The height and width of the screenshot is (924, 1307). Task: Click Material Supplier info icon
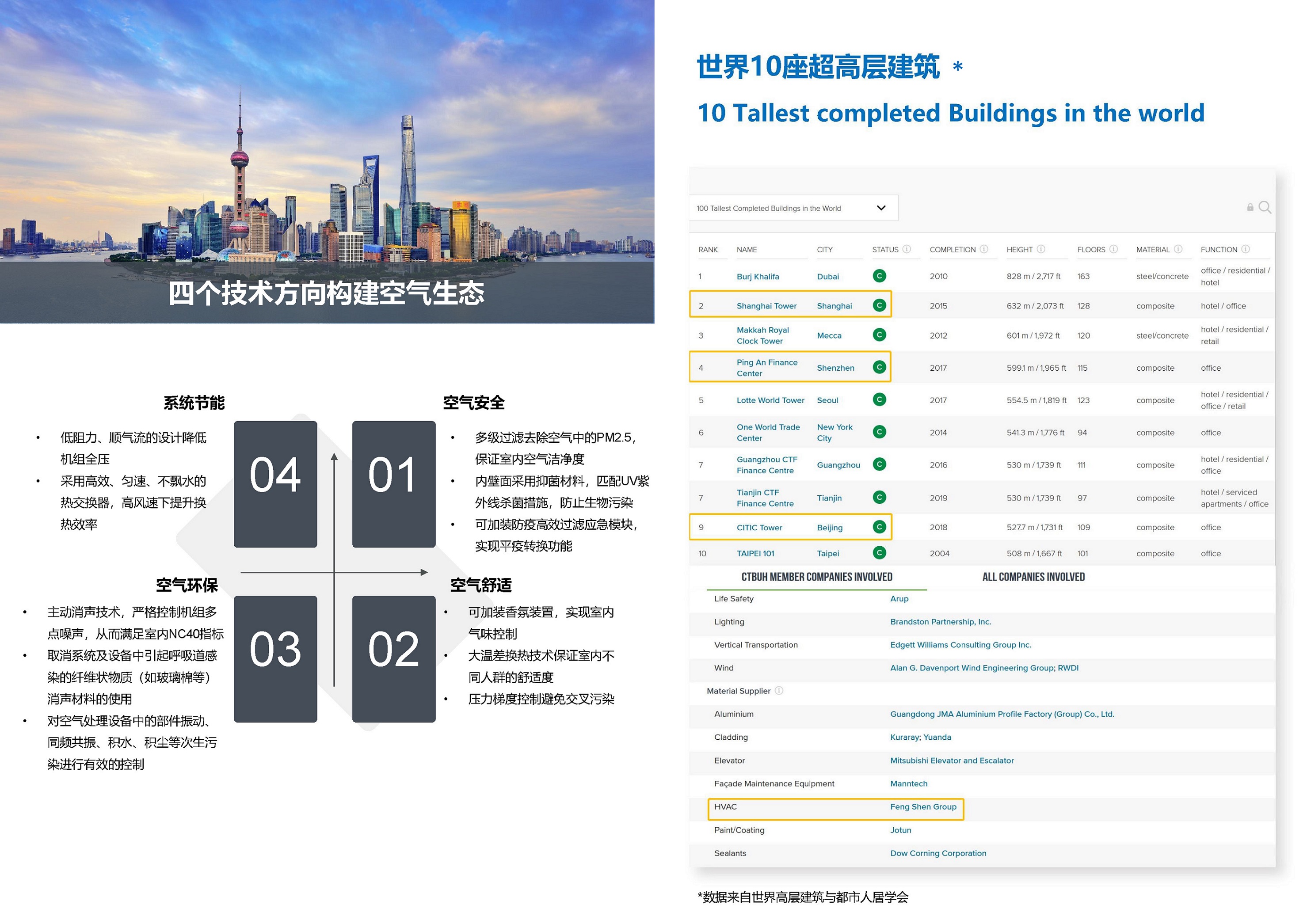pyautogui.click(x=779, y=691)
